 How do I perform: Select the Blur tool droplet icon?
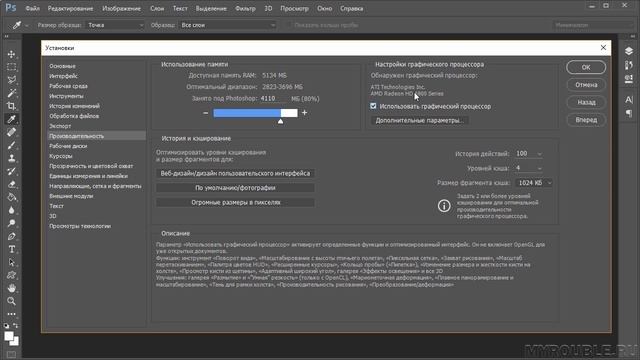[11, 211]
